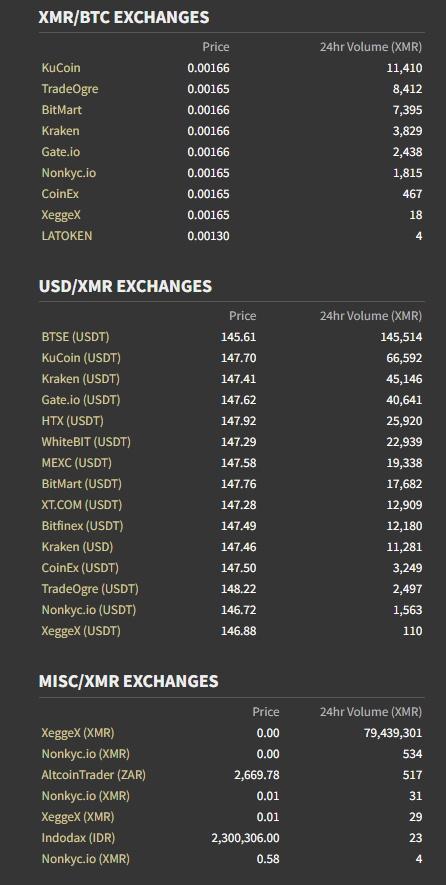Viewport: 446px width, 885px height.
Task: Click the CoinEx XMR/BTC exchange link
Action: (x=60, y=194)
